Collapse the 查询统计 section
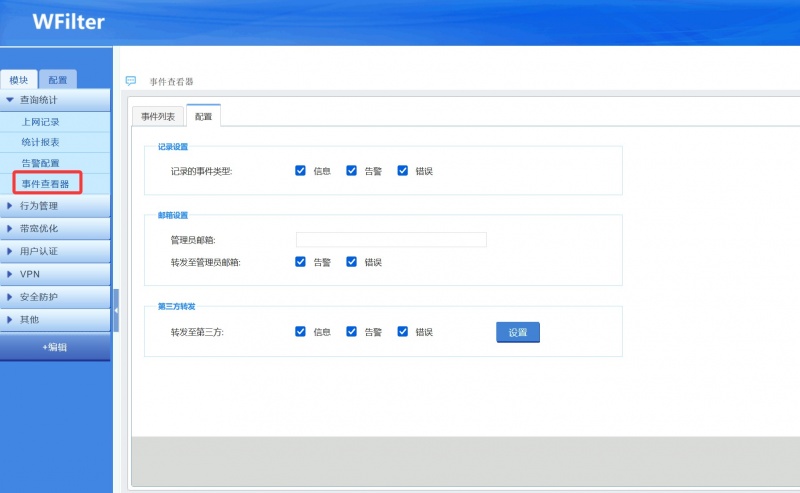This screenshot has height=493, width=800. (55, 100)
